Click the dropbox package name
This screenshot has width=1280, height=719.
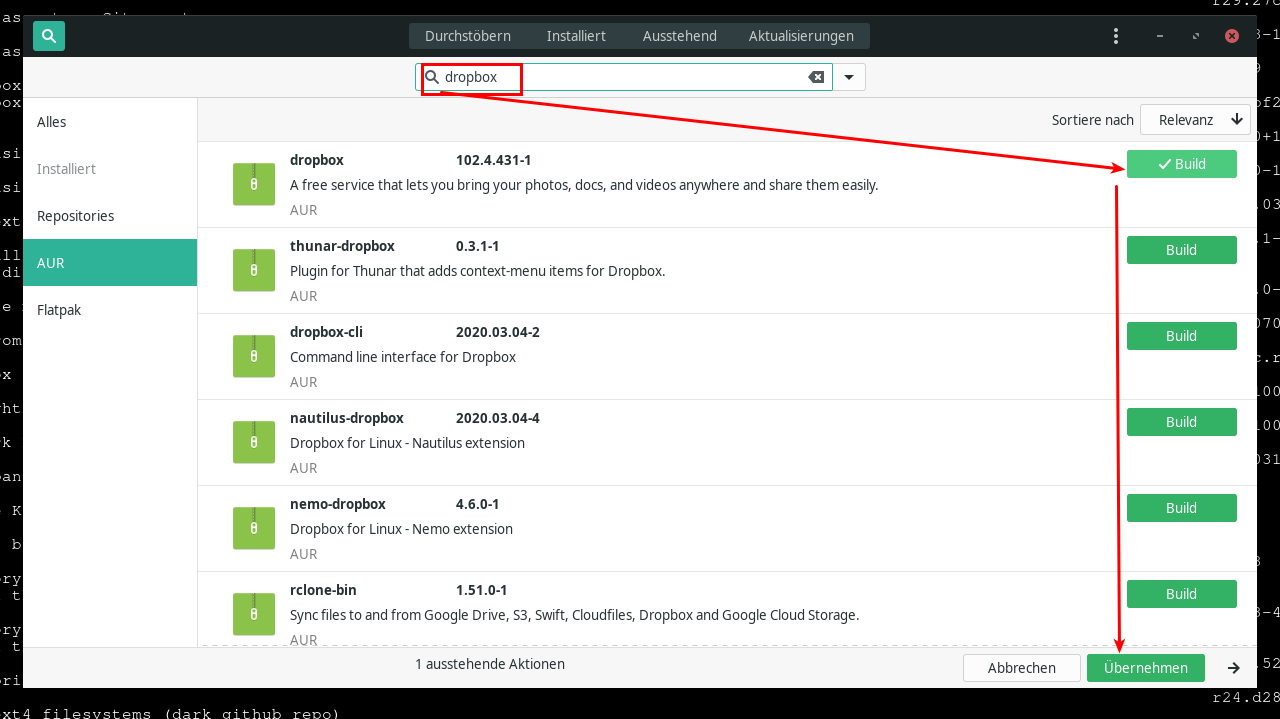pos(317,160)
